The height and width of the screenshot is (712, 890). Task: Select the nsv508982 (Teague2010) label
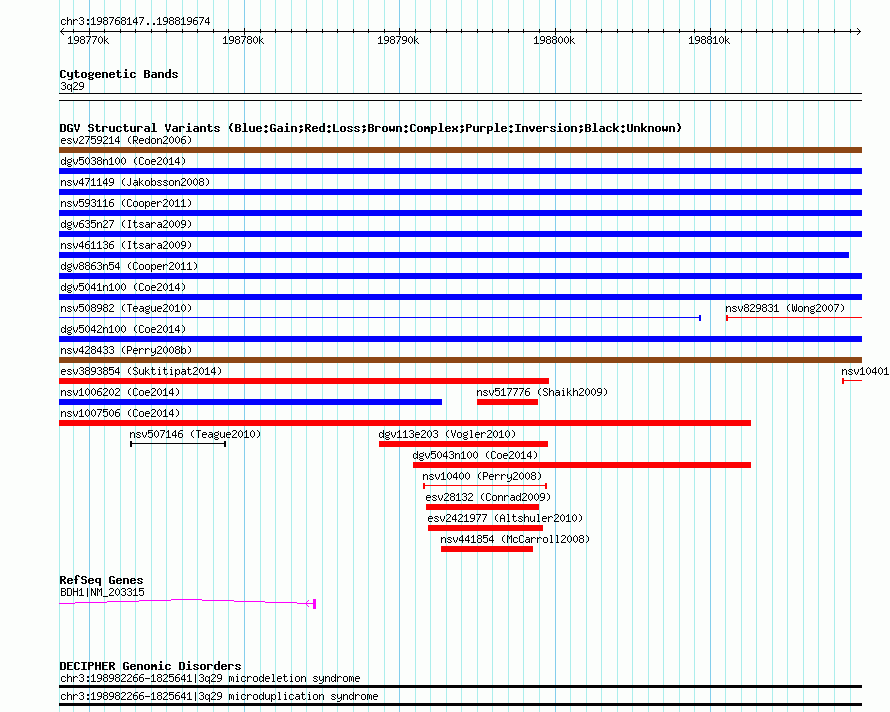coord(126,308)
